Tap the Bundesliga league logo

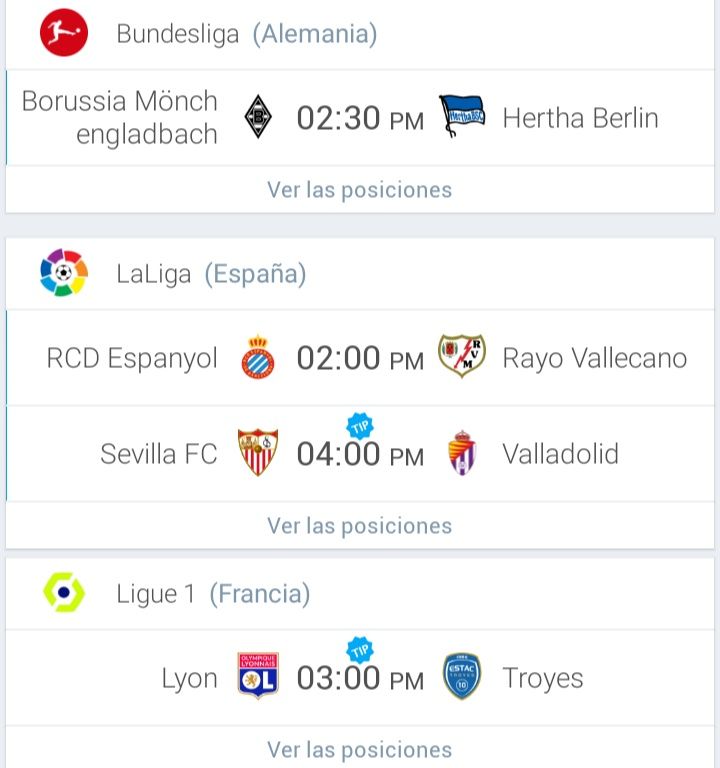coord(64,32)
